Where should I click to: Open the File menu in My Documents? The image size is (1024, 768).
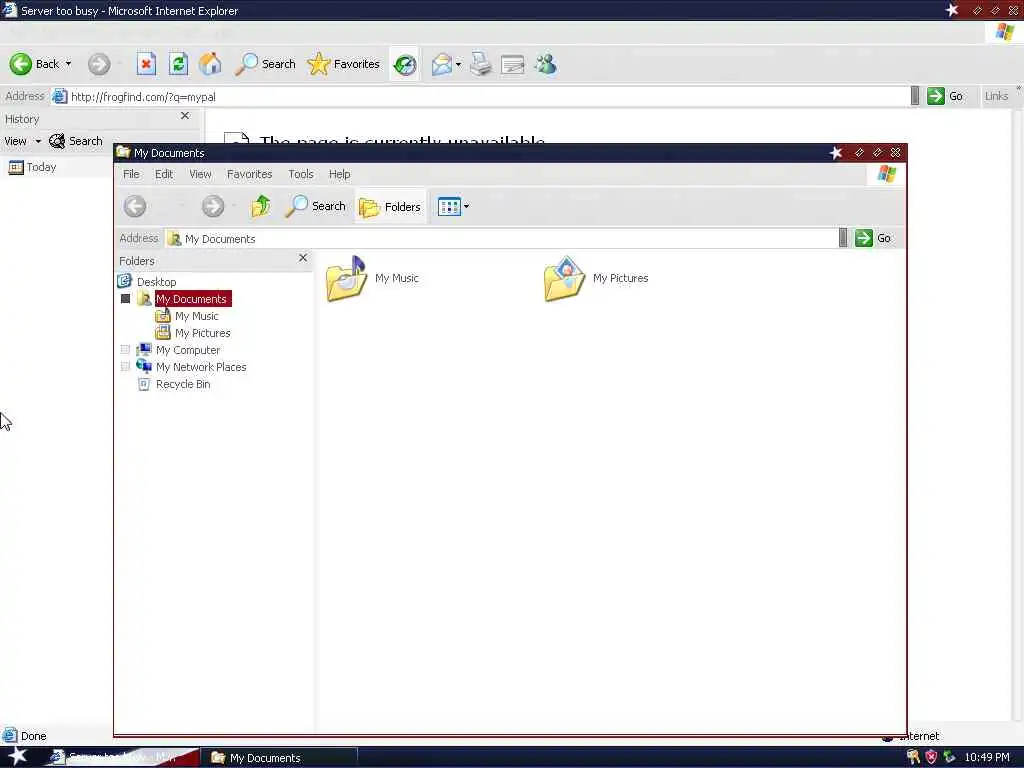point(131,174)
